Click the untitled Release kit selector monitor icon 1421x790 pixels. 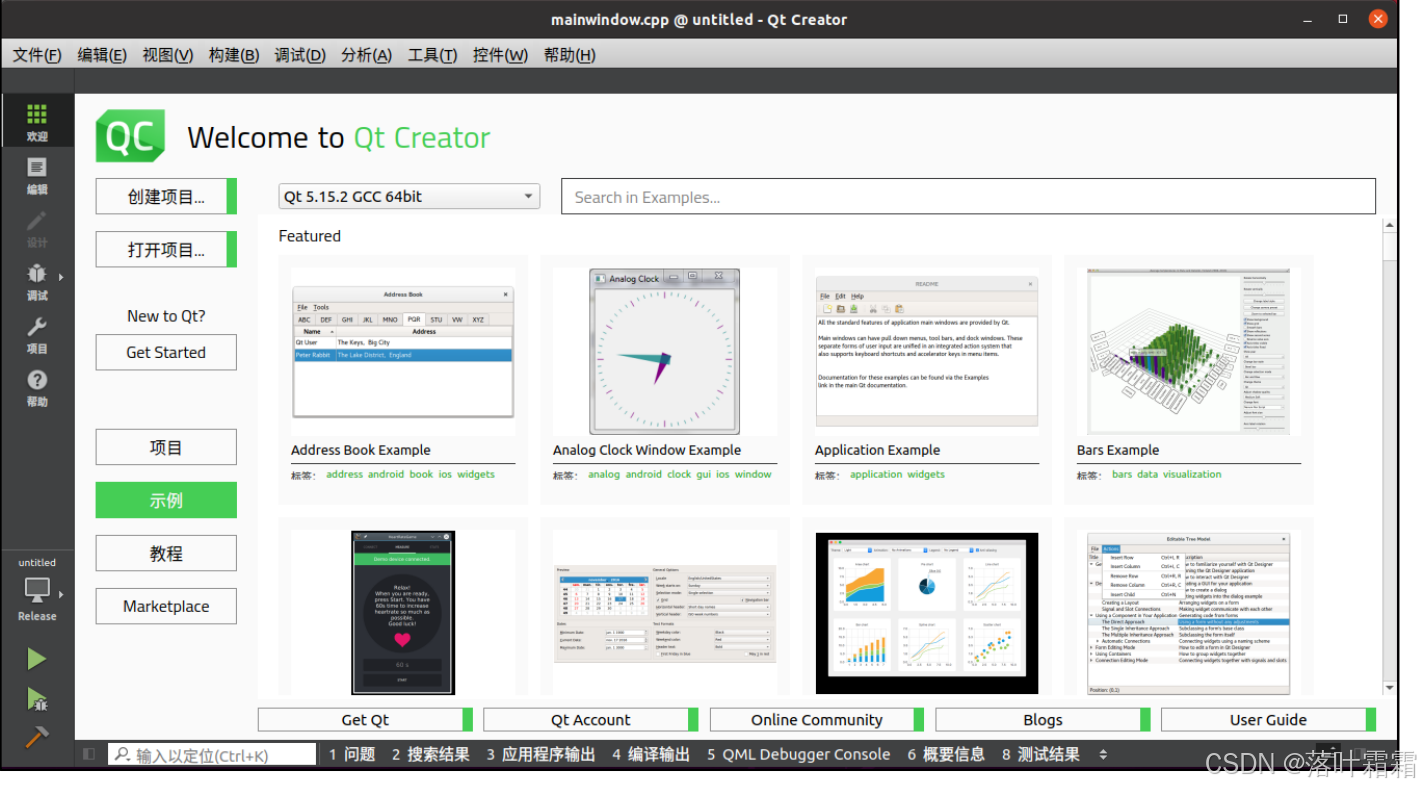(x=37, y=590)
